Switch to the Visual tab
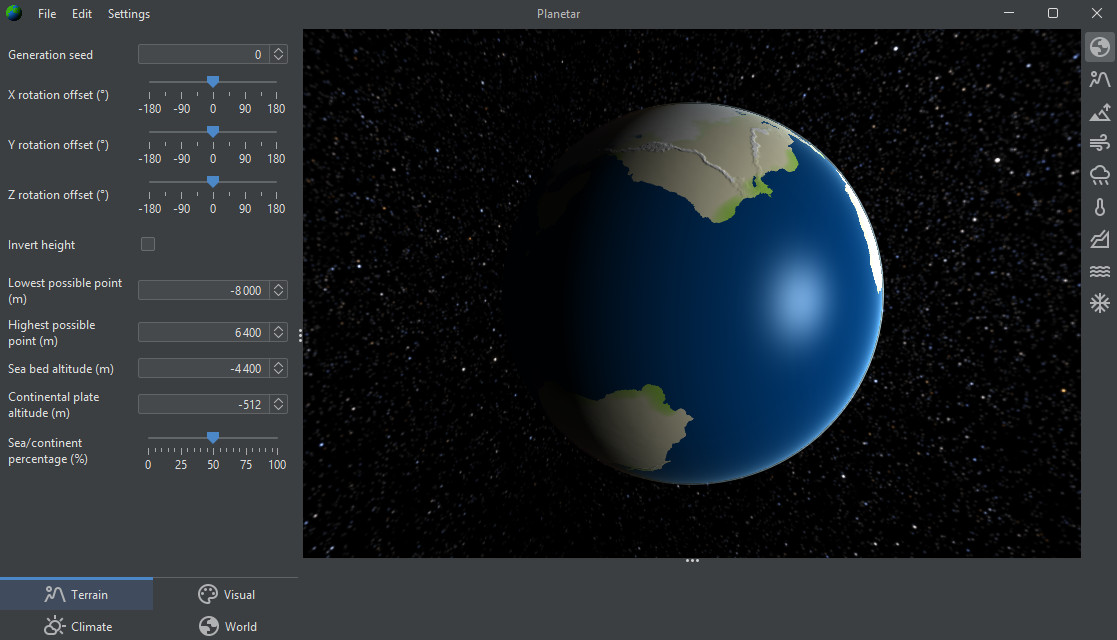1117x640 pixels. tap(226, 593)
